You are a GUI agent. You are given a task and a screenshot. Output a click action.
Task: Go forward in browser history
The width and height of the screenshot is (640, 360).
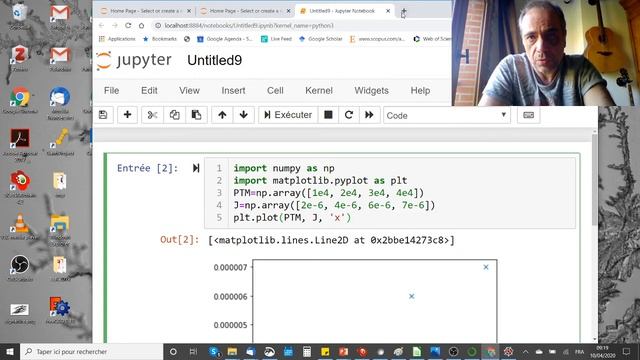(x=115, y=25)
